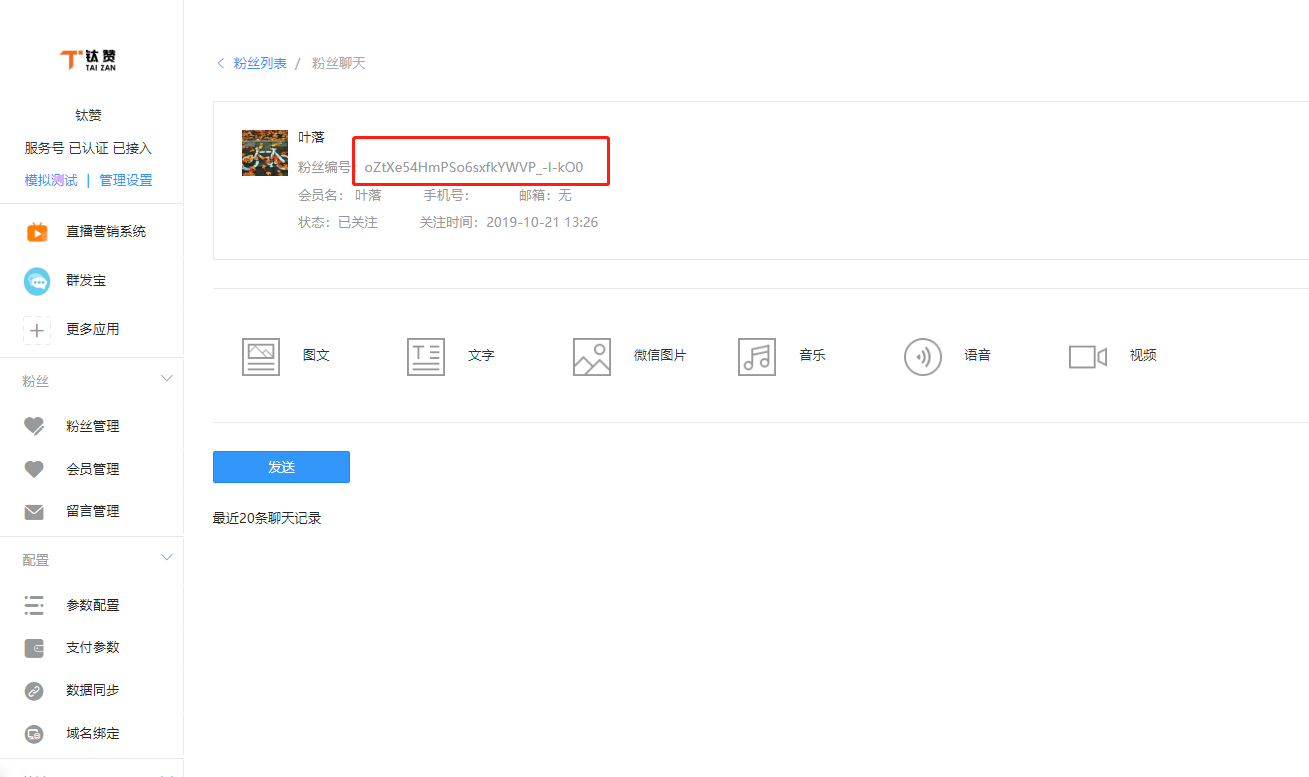The height and width of the screenshot is (777, 1309).
Task: Click the fan ID oZtXe54HmPSo6sxfkYWVP_-I-kO0
Action: 474,167
